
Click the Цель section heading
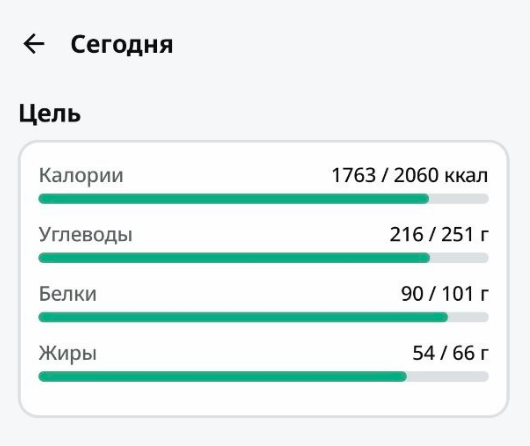tap(50, 113)
